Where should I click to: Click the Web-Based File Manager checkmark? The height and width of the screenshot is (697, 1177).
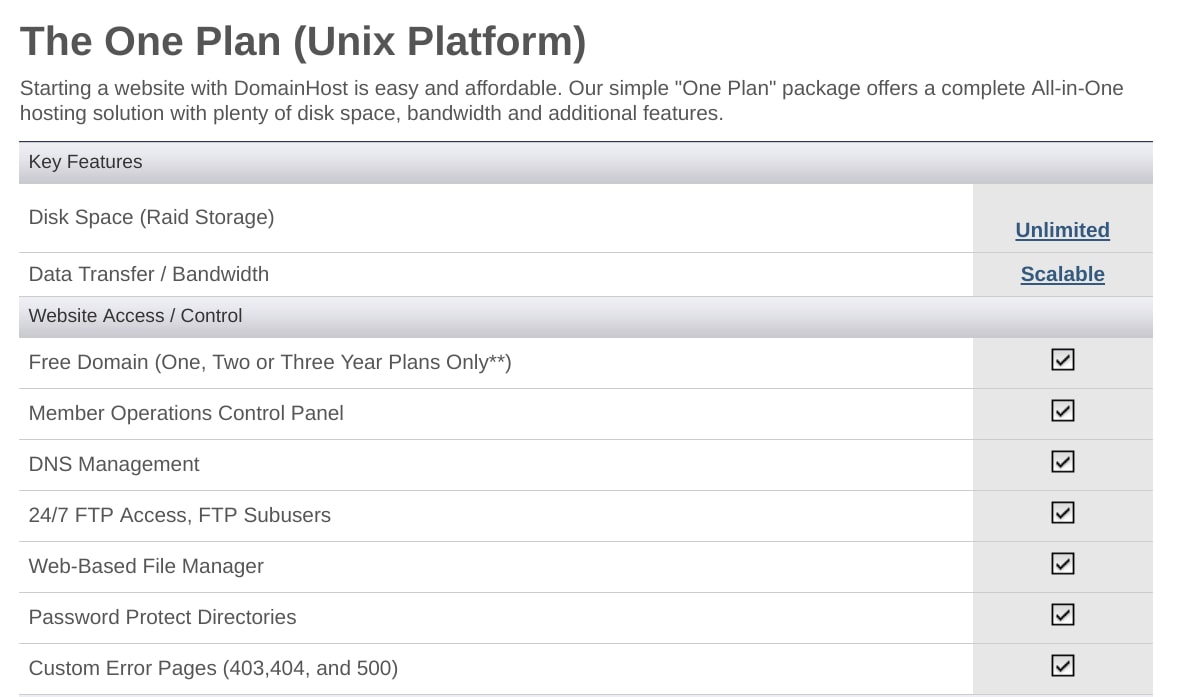(1062, 564)
